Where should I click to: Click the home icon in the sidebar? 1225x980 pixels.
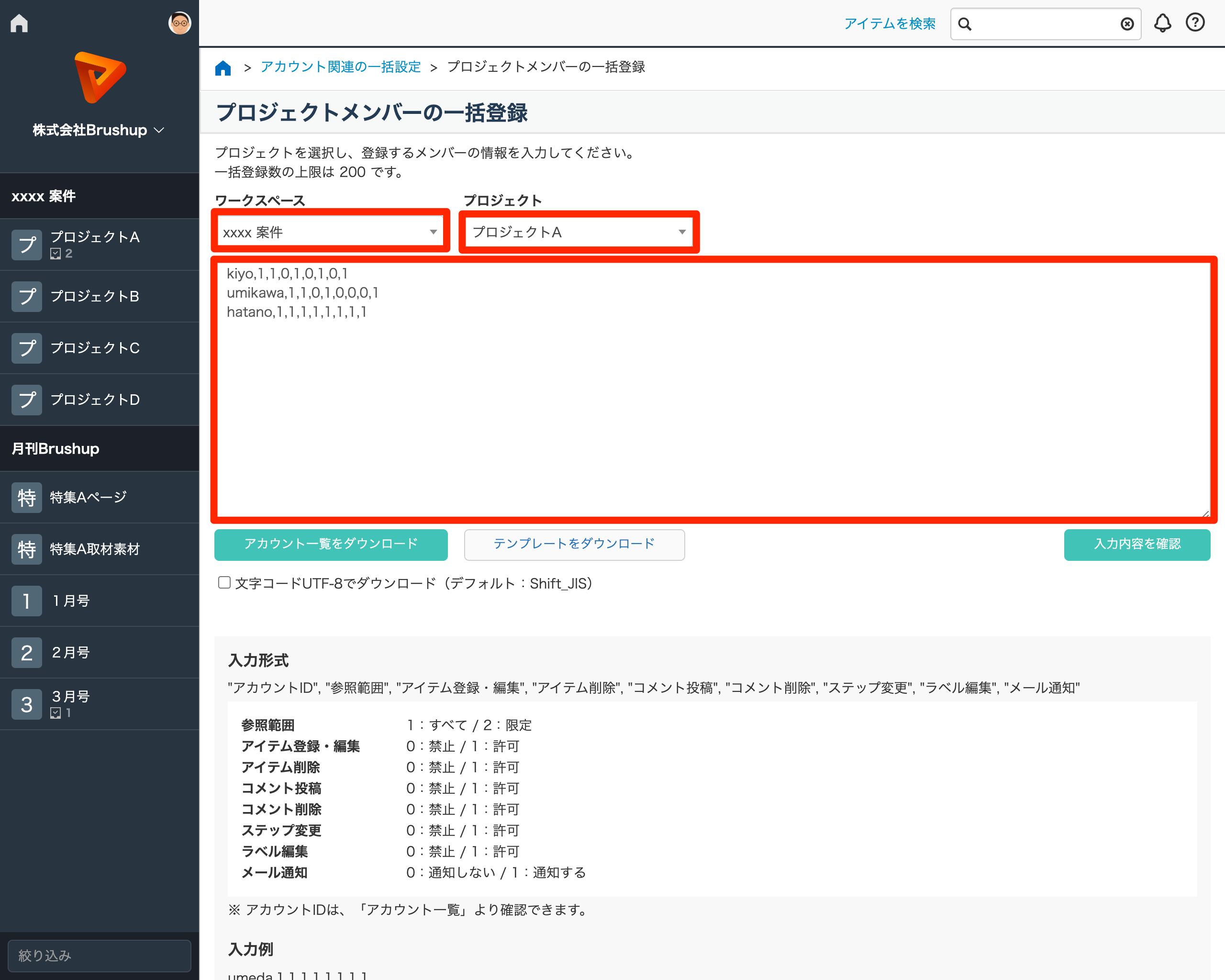click(x=19, y=22)
